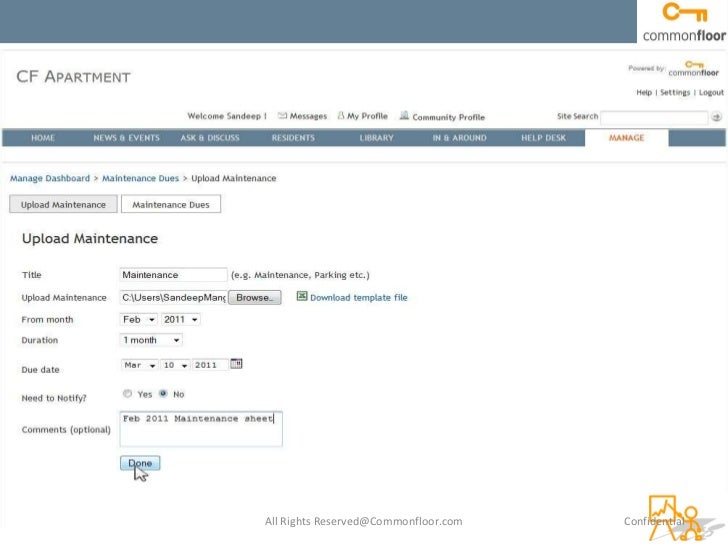Click the Site Search go arrow icon
Viewport: 728px width, 546px height.
tap(716, 117)
